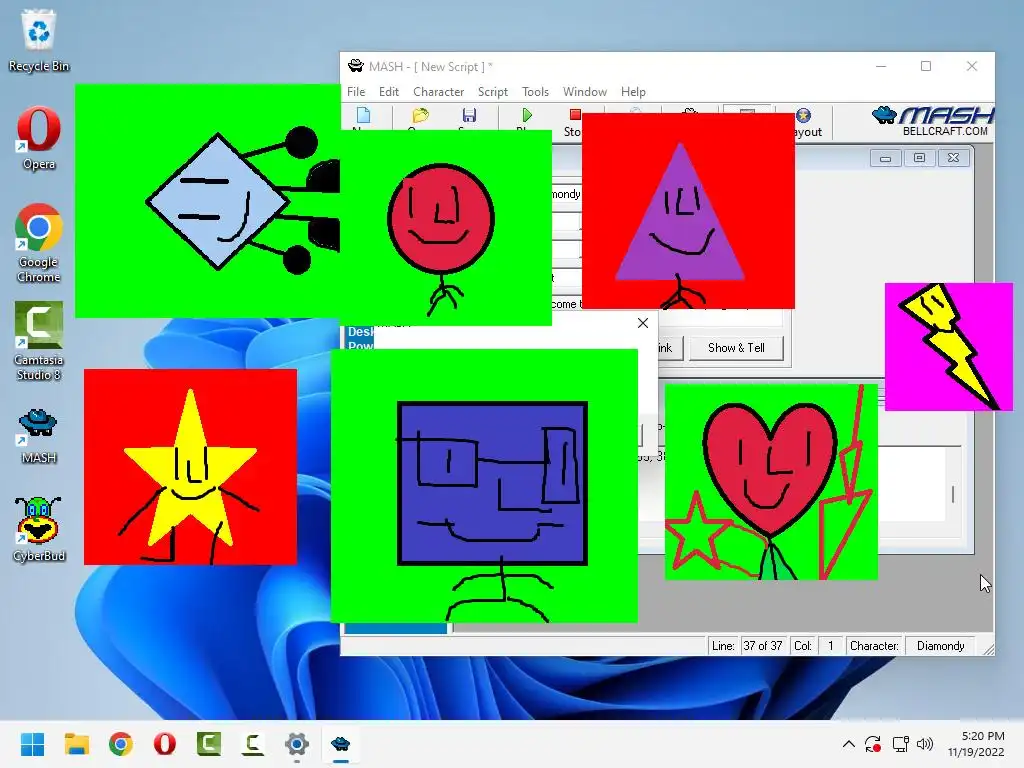This screenshot has height=768, width=1024.
Task: Select the Opera desktop shortcut
Action: (x=39, y=138)
